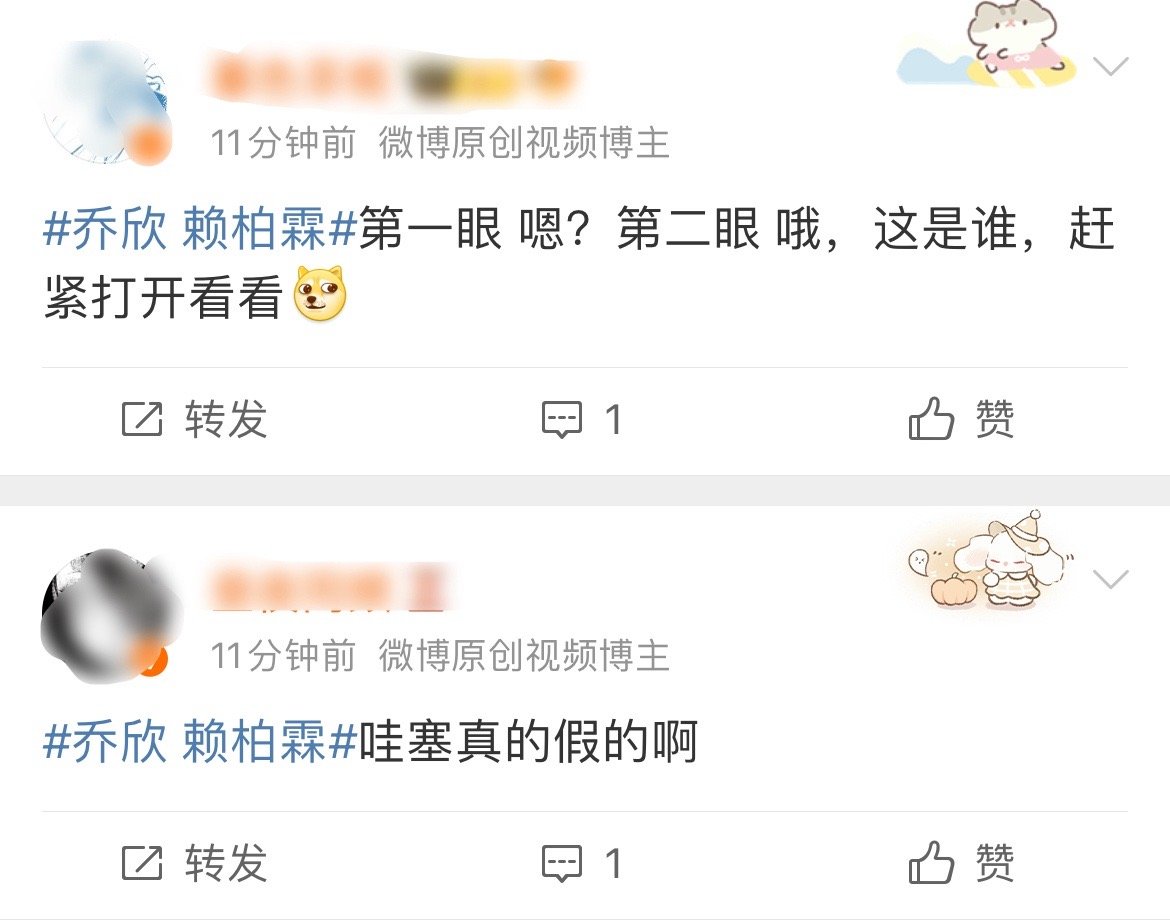This screenshot has height=920, width=1170.
Task: Open the first poster's profile avatar
Action: tap(107, 103)
